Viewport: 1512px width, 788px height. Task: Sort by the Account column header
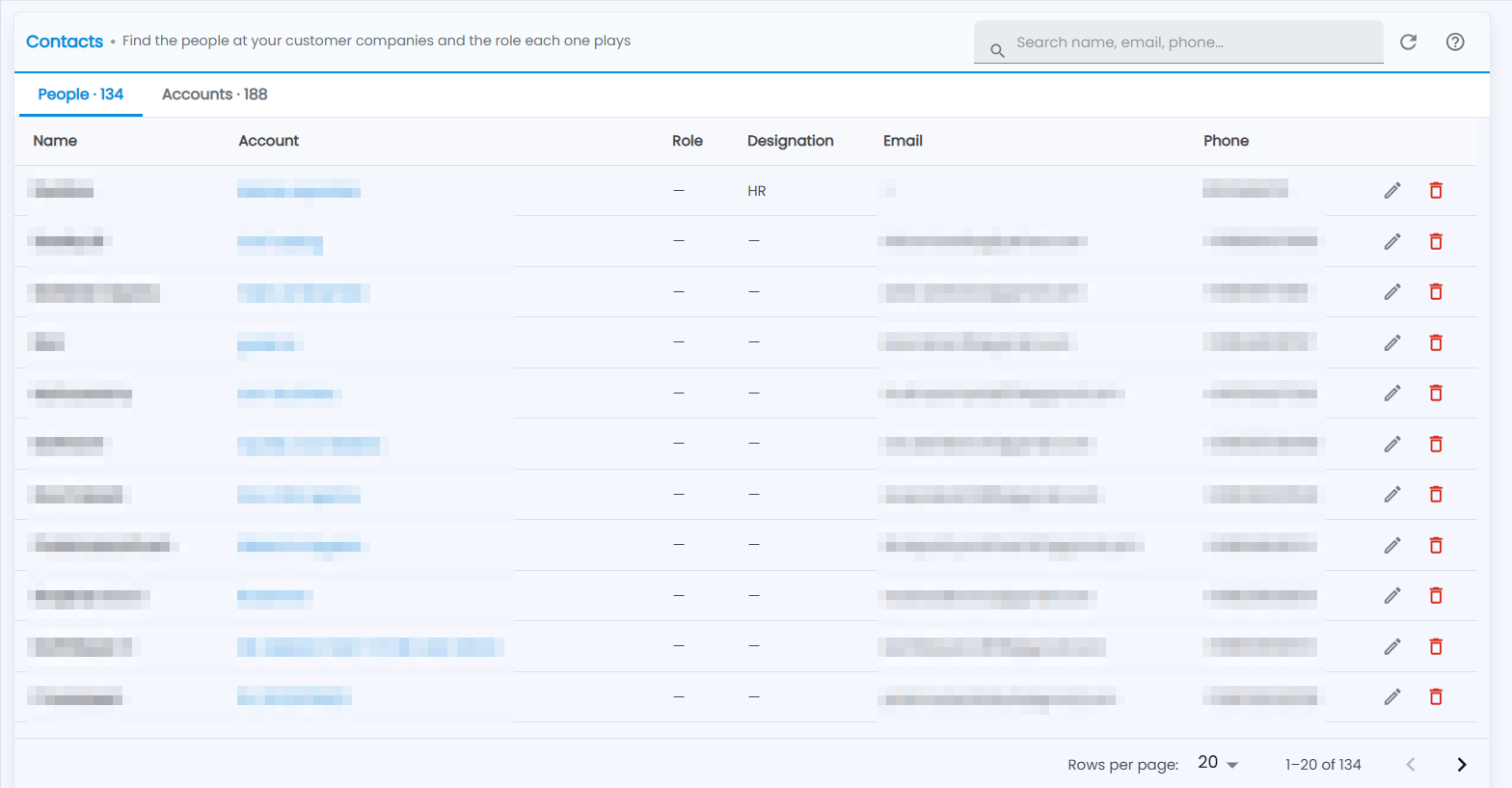269,141
